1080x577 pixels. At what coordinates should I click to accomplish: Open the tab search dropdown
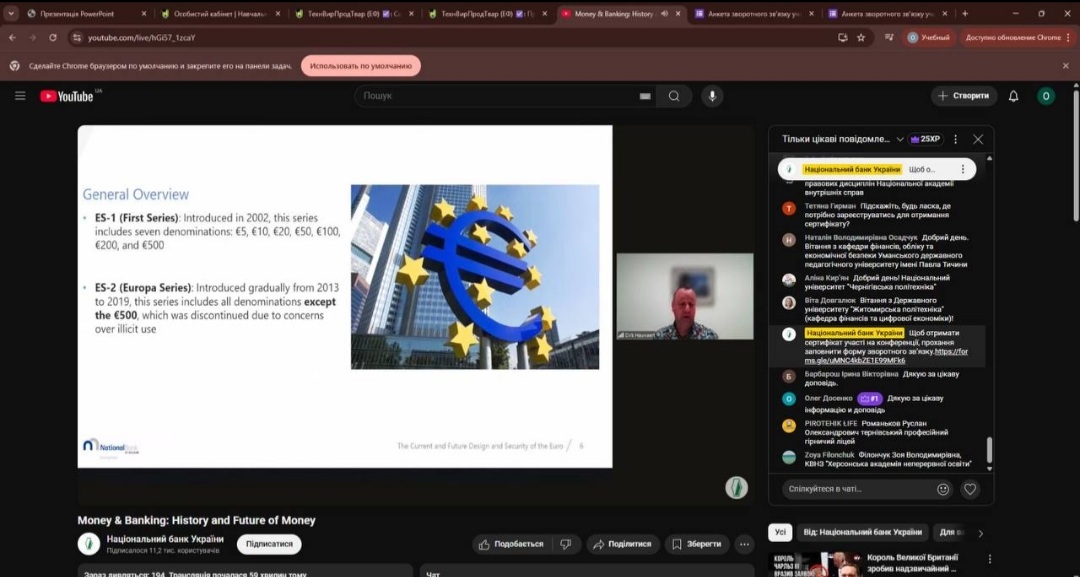tap(10, 13)
